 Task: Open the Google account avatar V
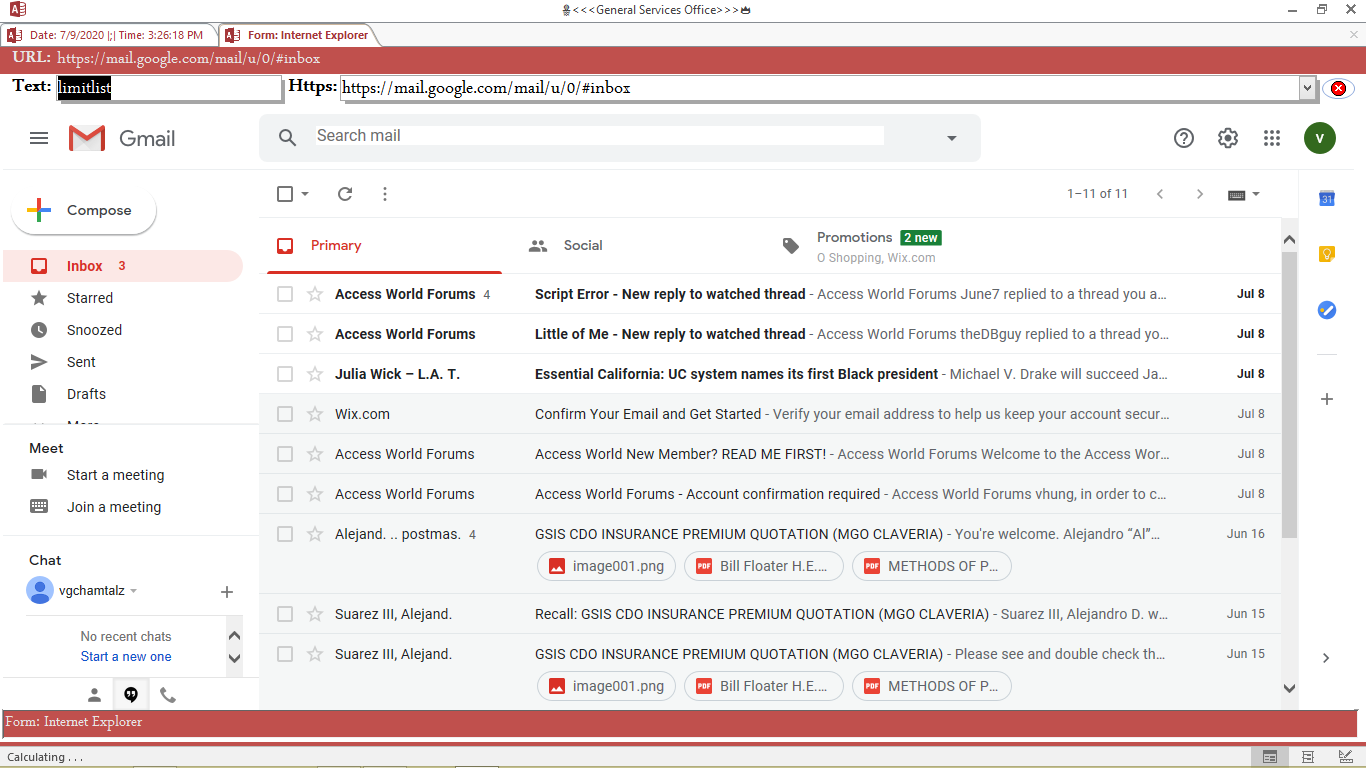(x=1320, y=138)
